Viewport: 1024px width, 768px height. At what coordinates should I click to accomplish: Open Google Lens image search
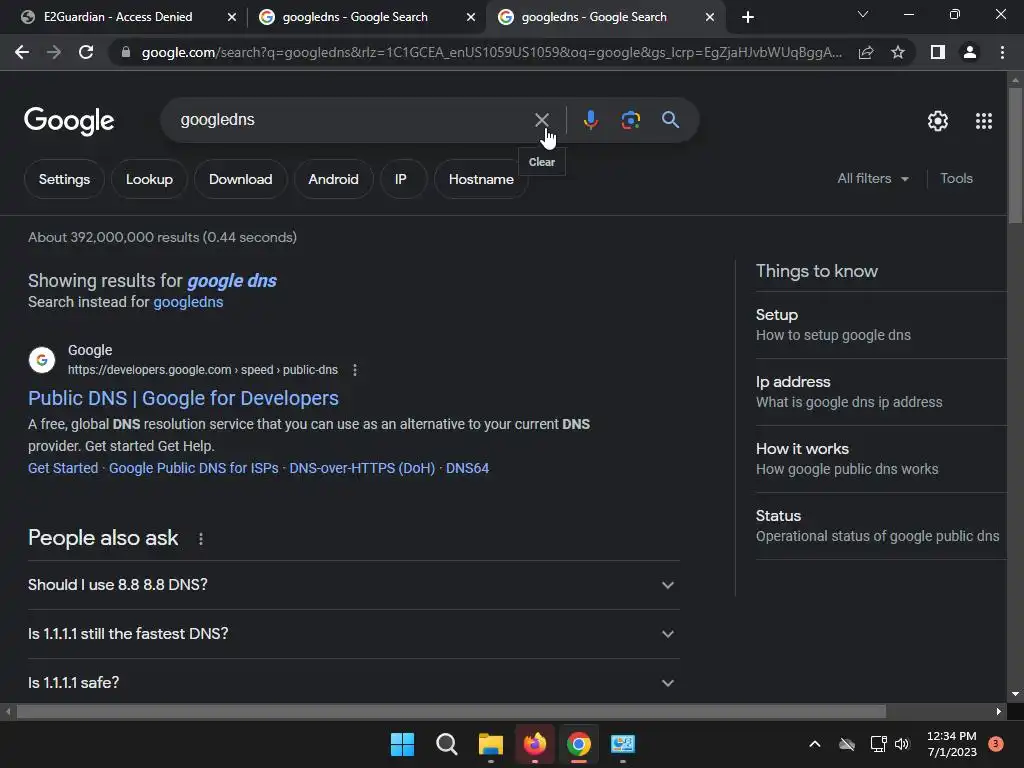[630, 120]
